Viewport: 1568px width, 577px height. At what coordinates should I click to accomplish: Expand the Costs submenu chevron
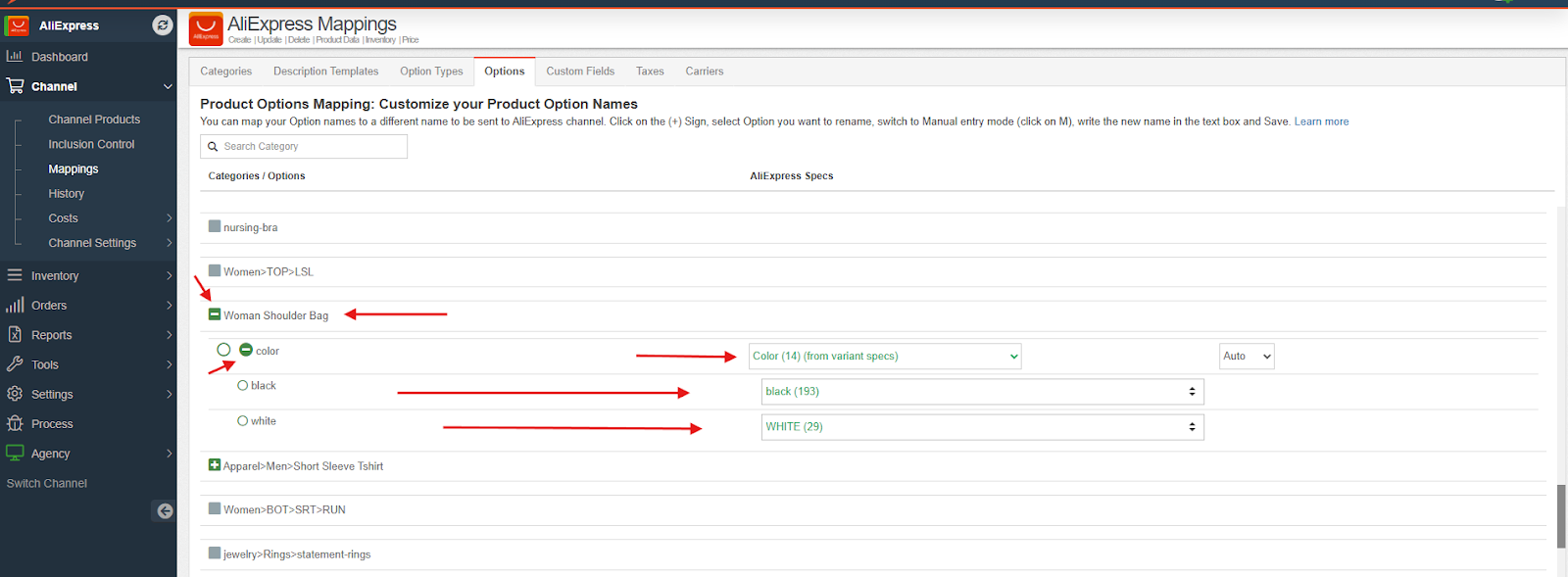(169, 218)
